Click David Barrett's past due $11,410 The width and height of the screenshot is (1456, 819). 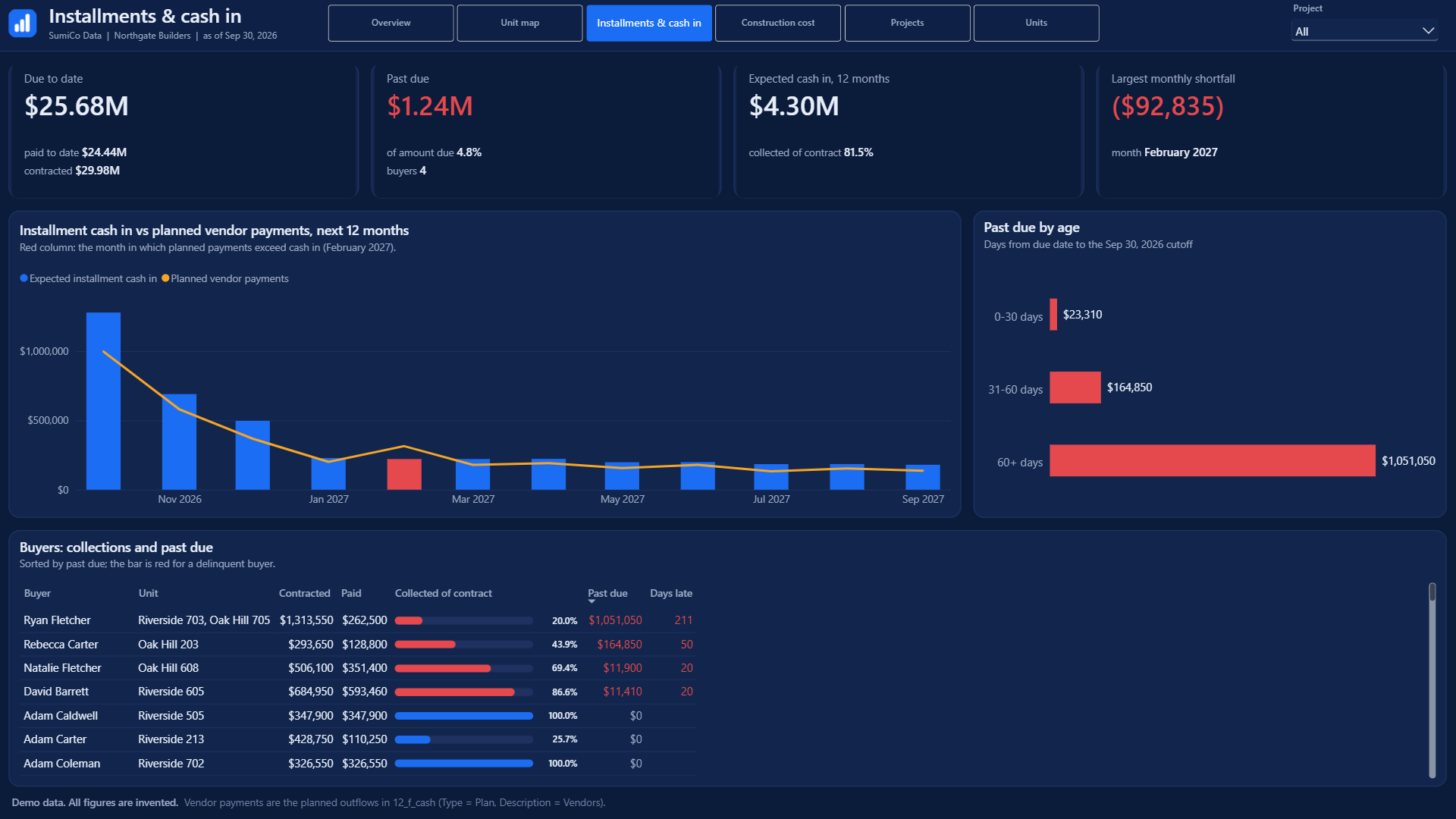click(622, 692)
